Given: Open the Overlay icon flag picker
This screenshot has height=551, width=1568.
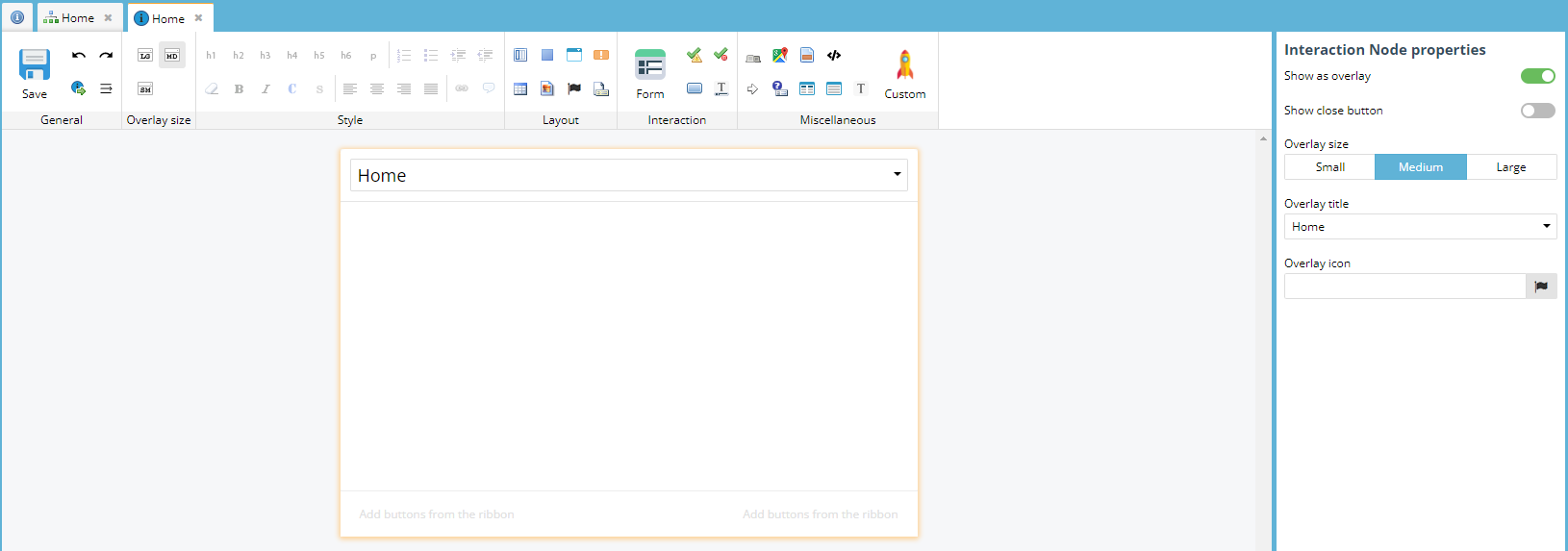Looking at the screenshot, I should click(1541, 287).
